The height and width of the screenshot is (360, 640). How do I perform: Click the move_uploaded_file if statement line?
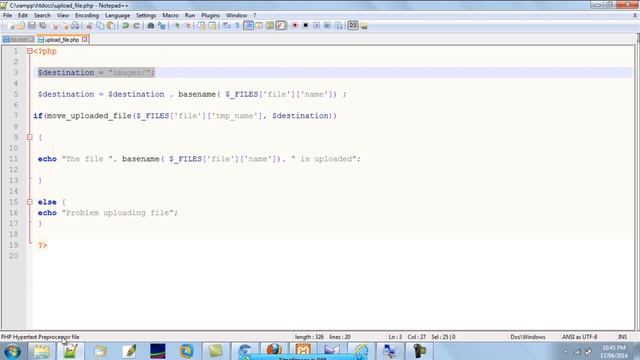[x=185, y=116]
